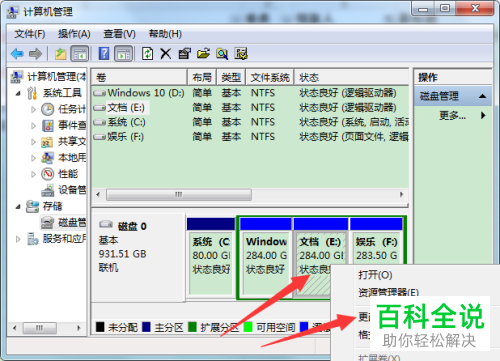Image resolution: width=500 pixels, height=361 pixels.
Task: Click the 本地用 users icon in tree
Action: click(47, 158)
